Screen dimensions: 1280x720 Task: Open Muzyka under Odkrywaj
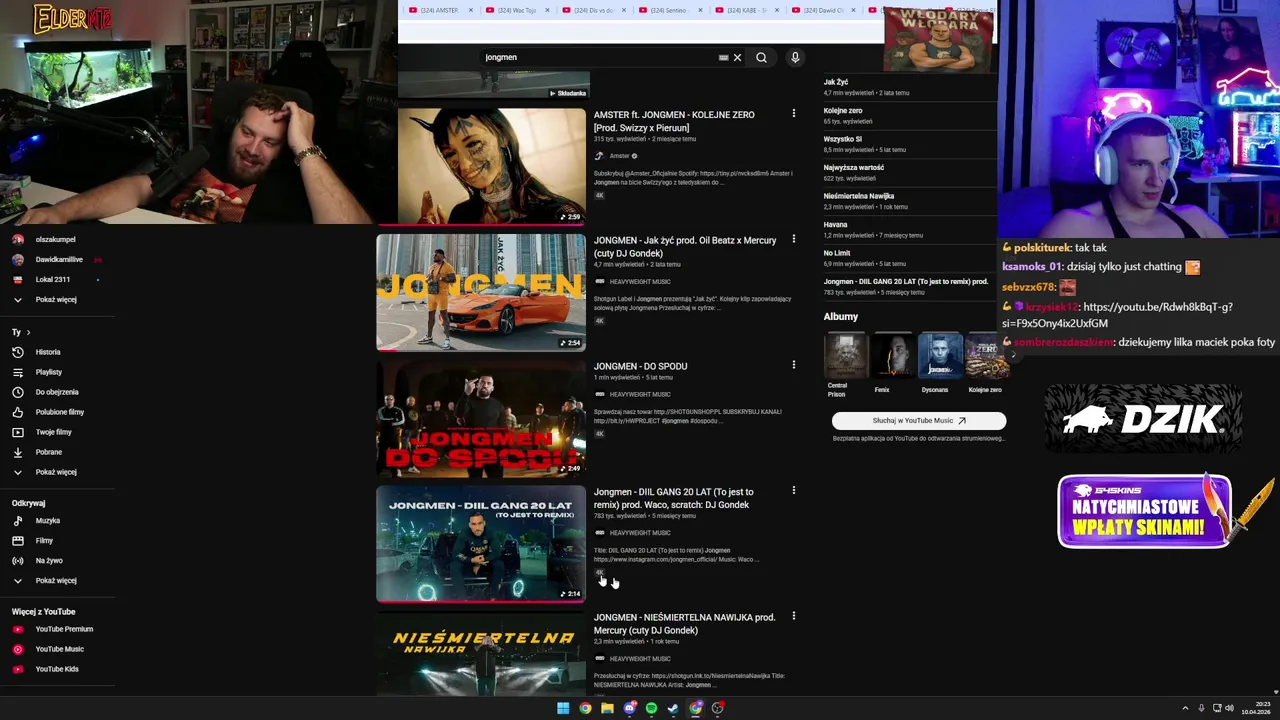click(x=47, y=521)
